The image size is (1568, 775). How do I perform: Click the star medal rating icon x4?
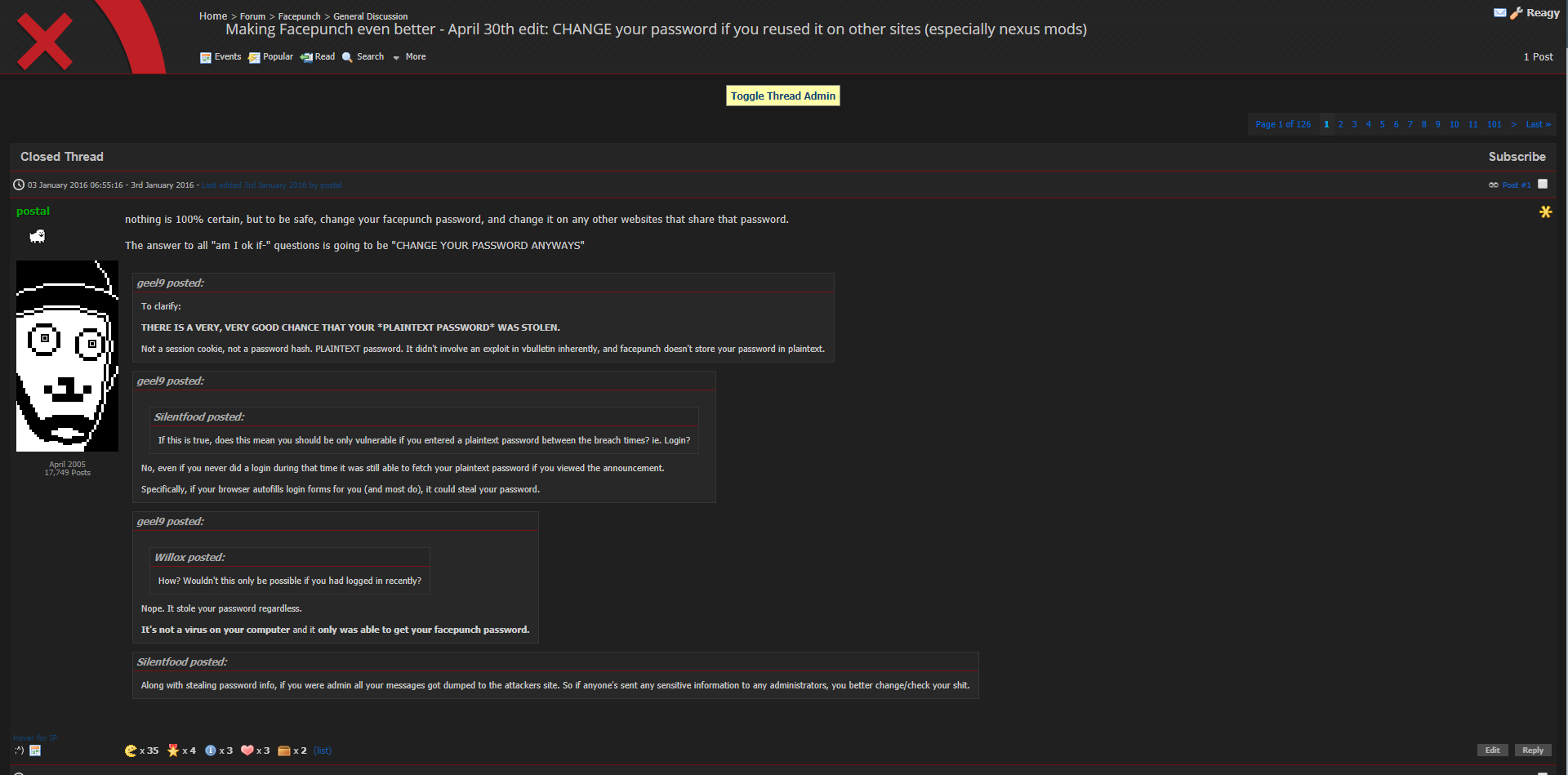tap(173, 751)
